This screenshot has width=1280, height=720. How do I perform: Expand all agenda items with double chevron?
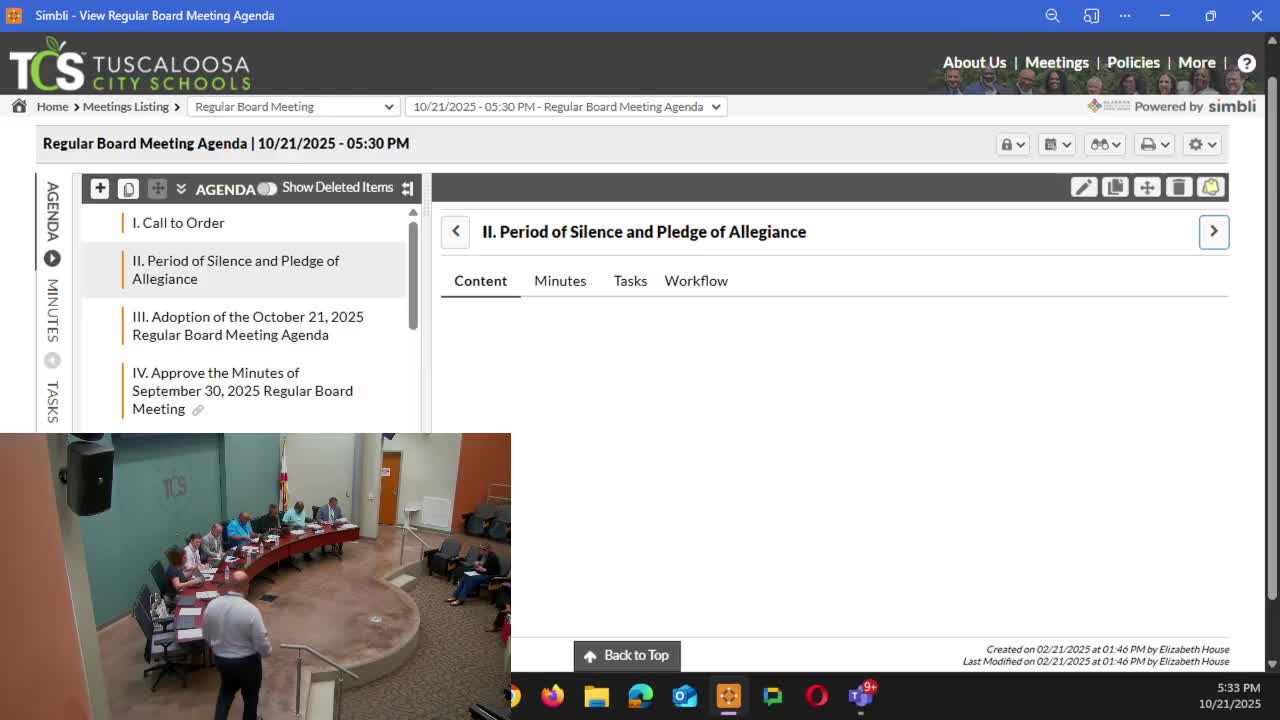(181, 188)
